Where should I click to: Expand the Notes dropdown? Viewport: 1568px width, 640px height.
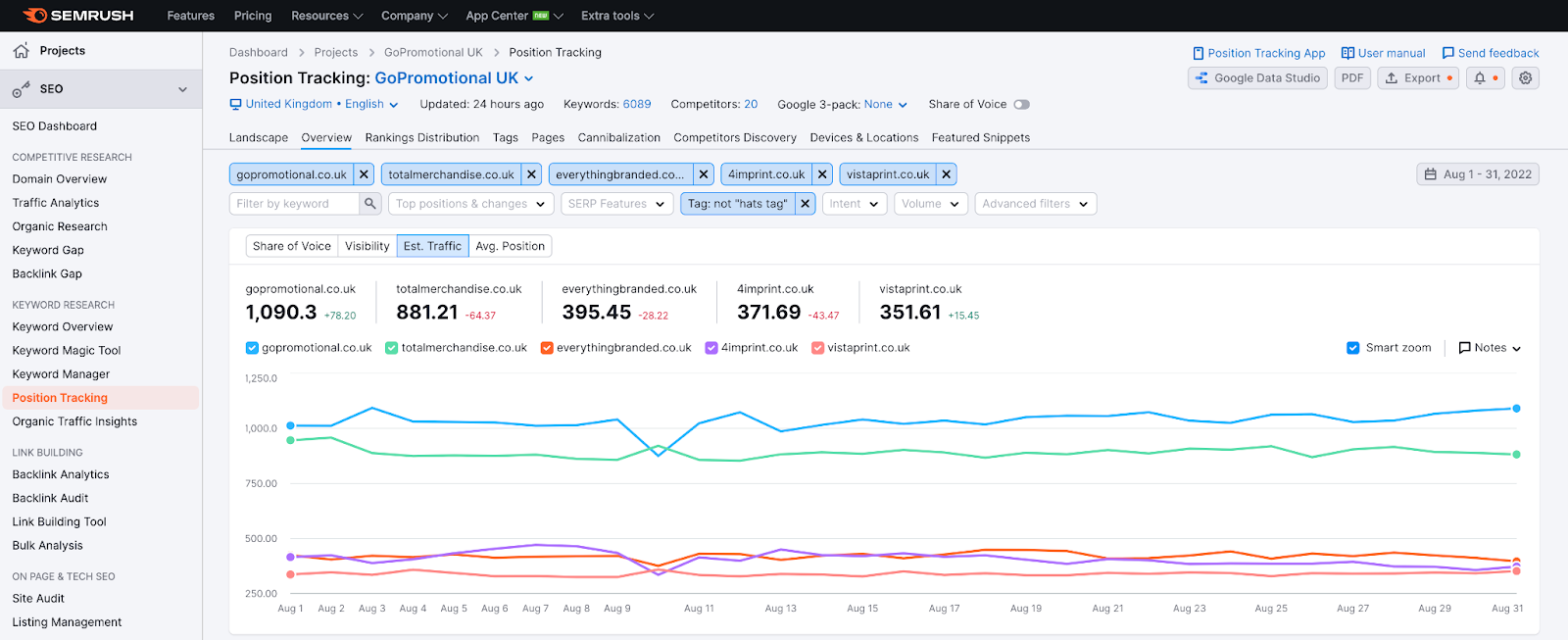1490,348
